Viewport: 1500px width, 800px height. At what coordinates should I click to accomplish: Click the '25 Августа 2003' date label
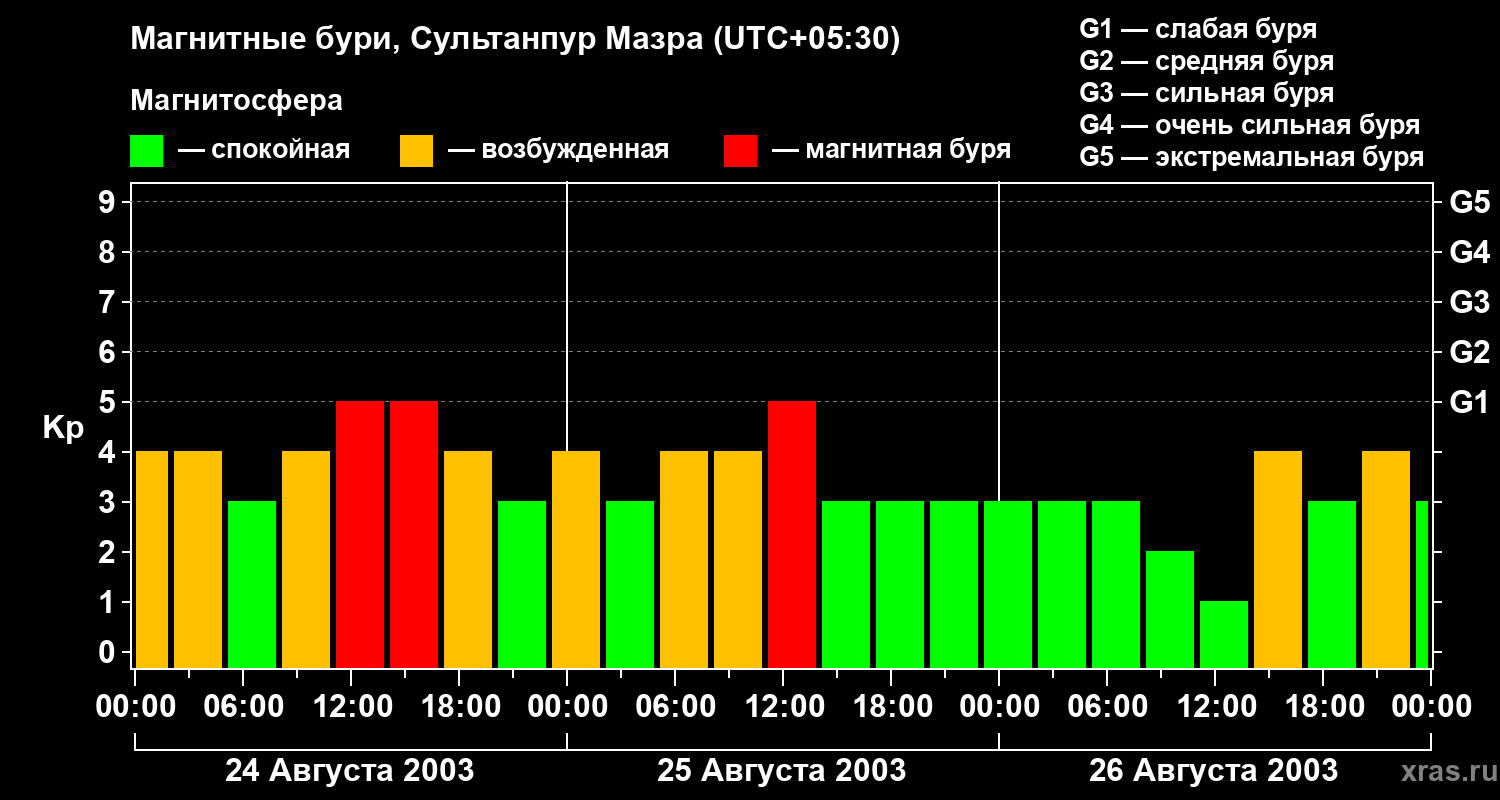782,771
